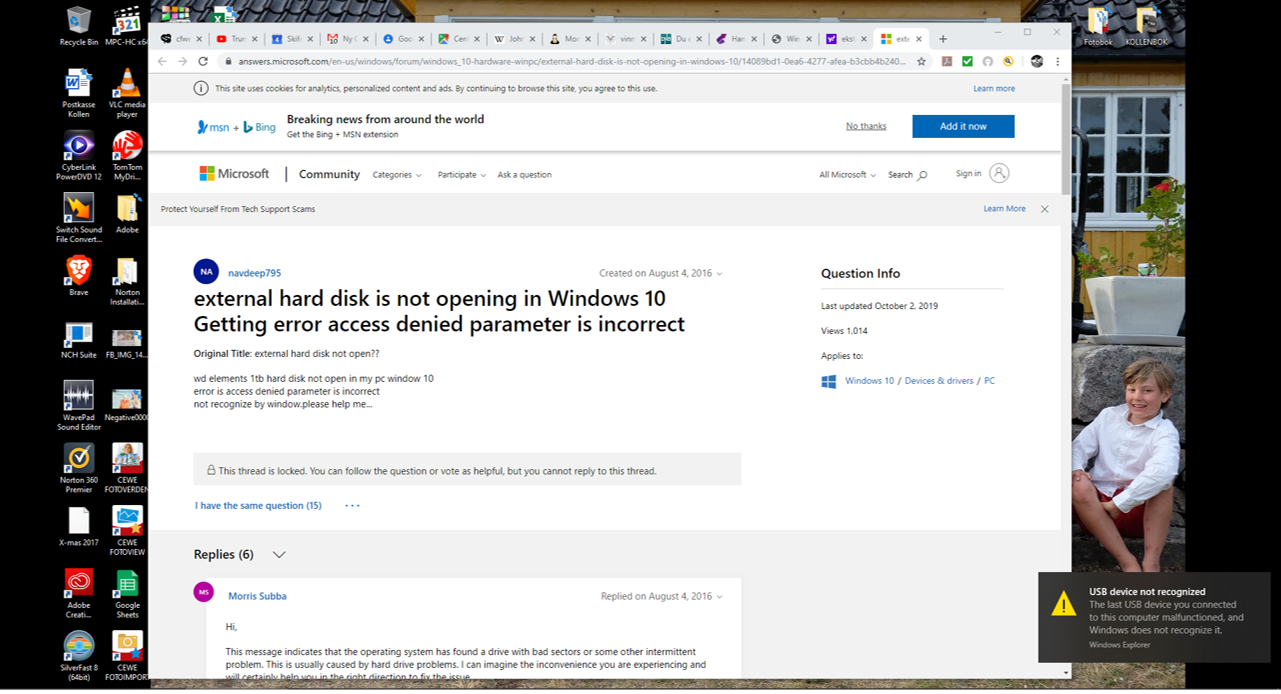Open the Windows 10 applies-to link
The image size is (1281, 694).
869,381
